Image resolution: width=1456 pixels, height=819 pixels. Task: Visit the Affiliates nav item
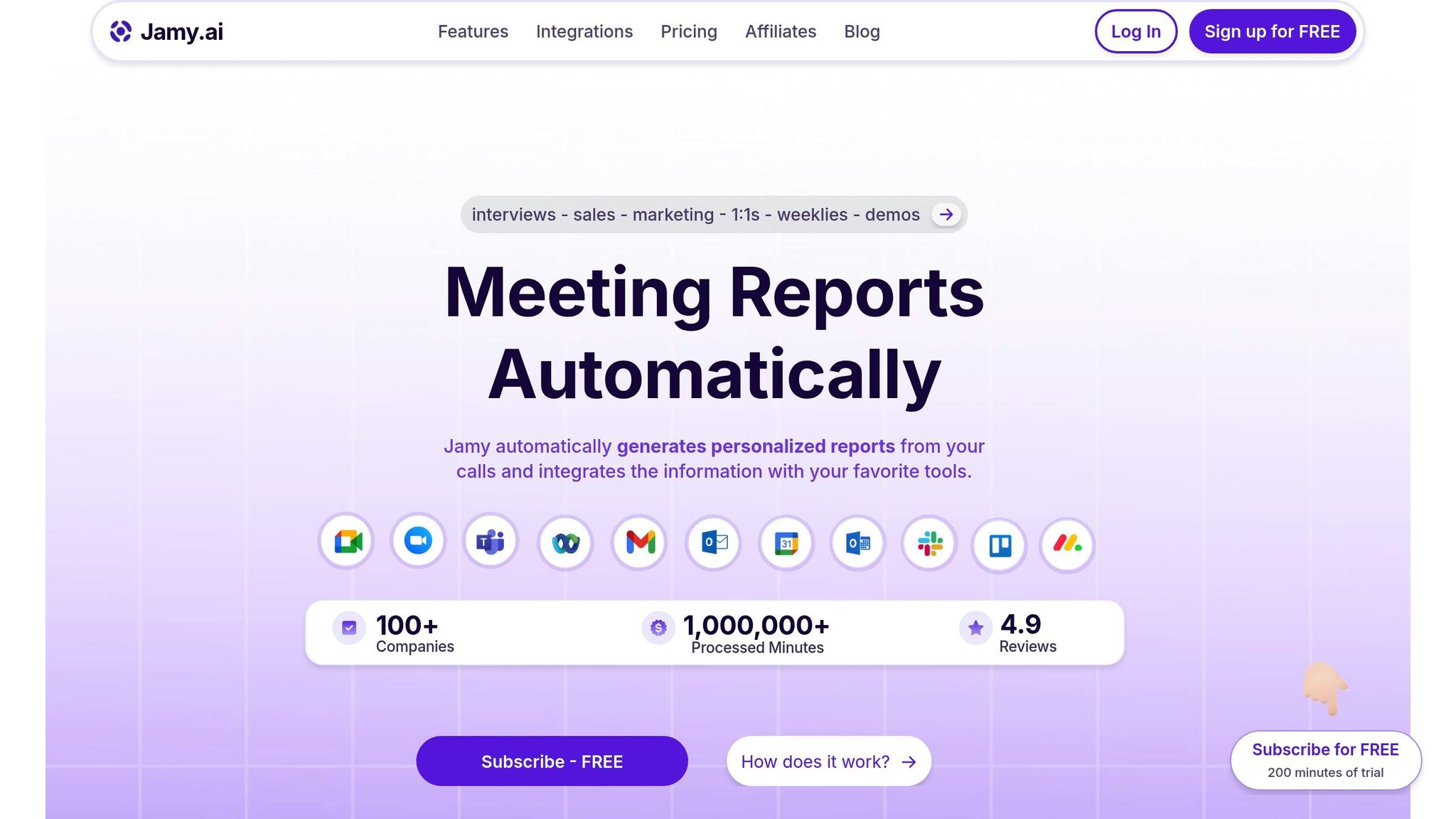click(x=781, y=31)
